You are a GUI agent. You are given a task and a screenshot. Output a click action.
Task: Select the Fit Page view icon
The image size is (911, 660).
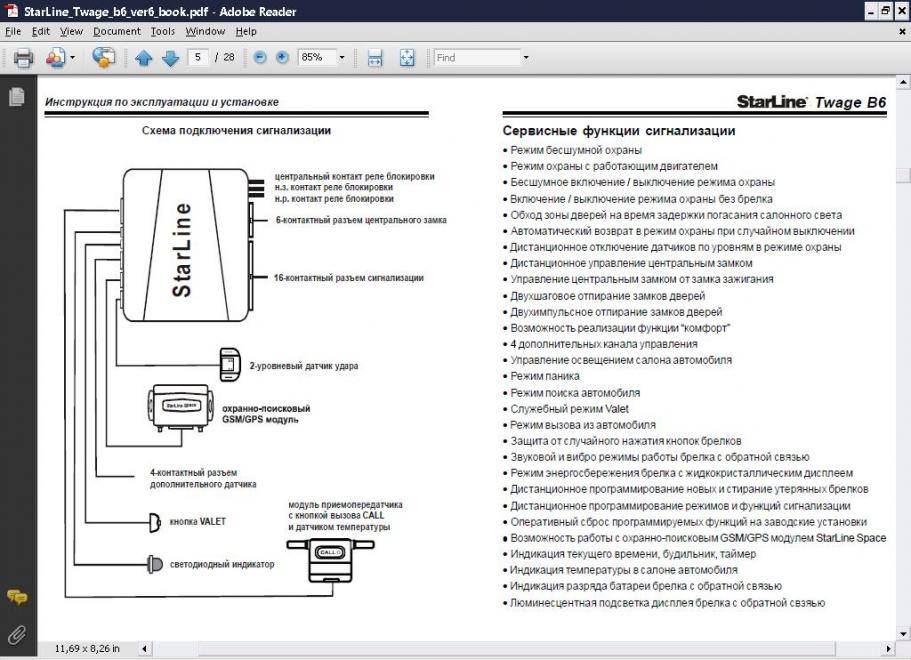(x=407, y=58)
